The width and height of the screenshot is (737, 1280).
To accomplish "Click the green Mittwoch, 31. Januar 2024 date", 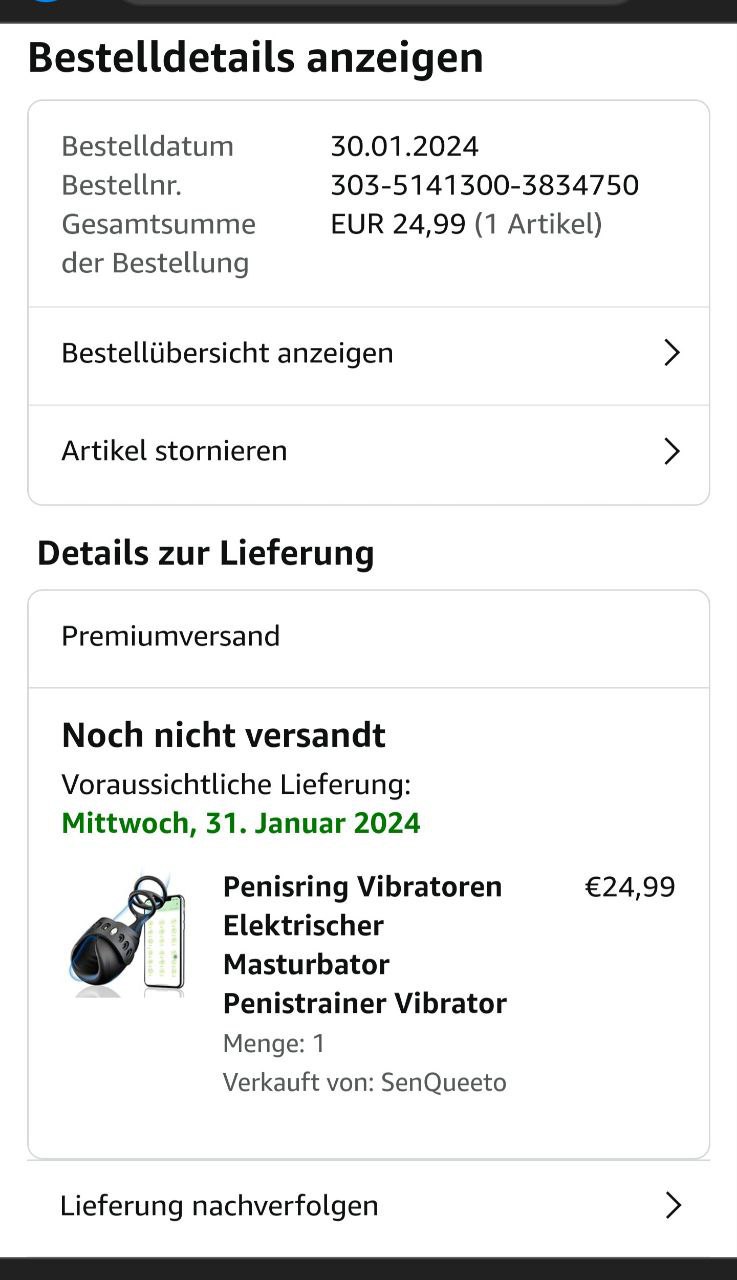I will coord(241,823).
